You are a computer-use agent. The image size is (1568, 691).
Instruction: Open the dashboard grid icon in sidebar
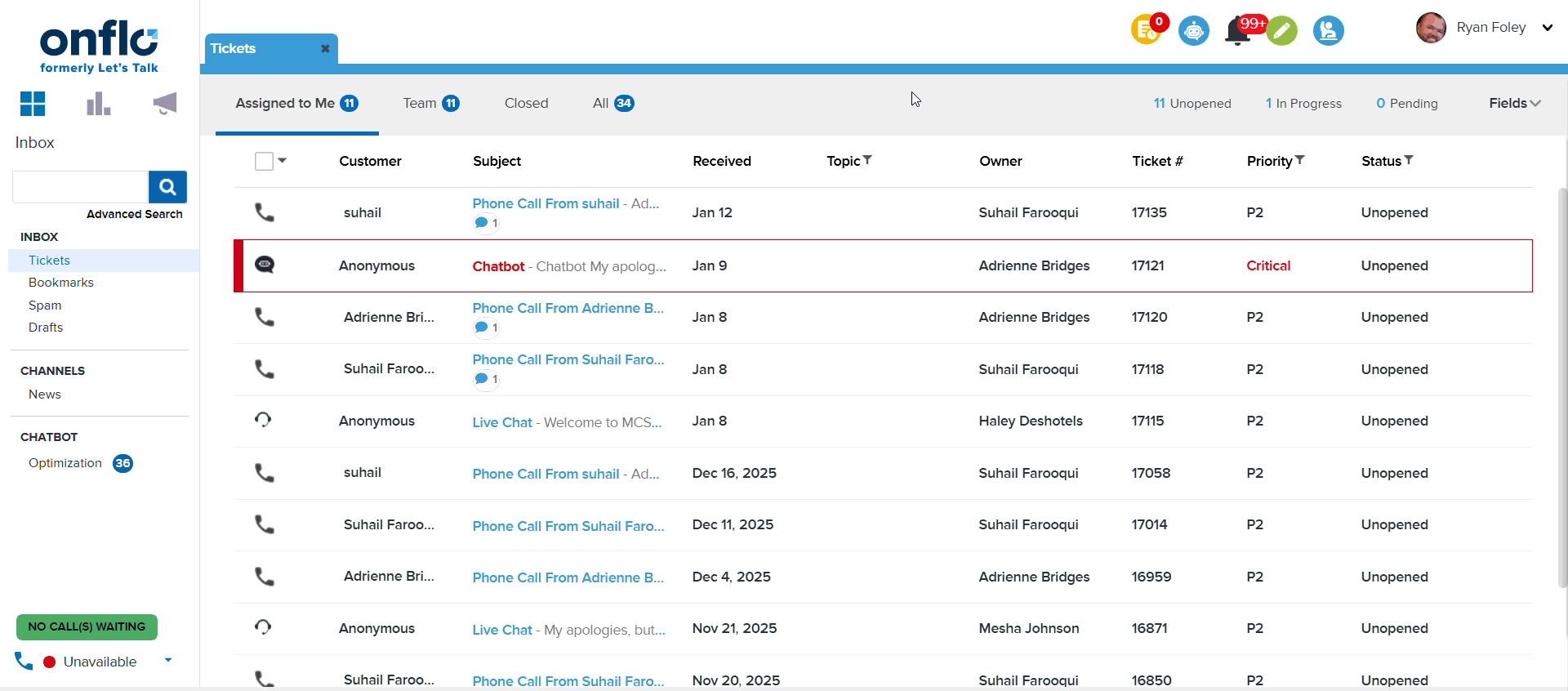33,104
